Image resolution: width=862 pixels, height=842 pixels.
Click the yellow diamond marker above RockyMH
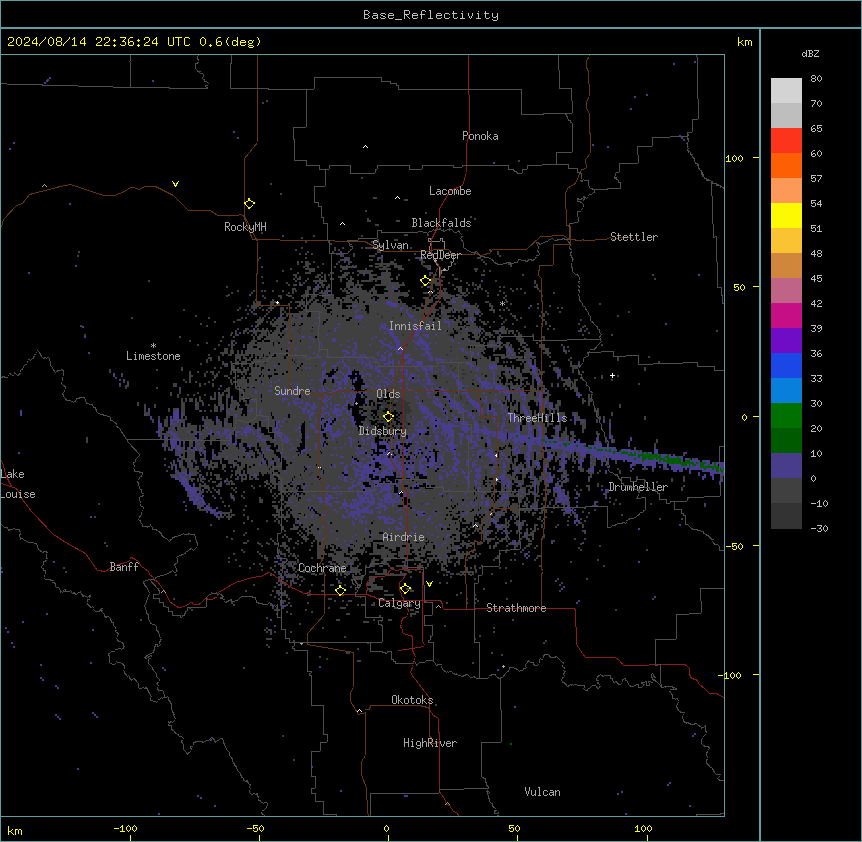point(249,204)
